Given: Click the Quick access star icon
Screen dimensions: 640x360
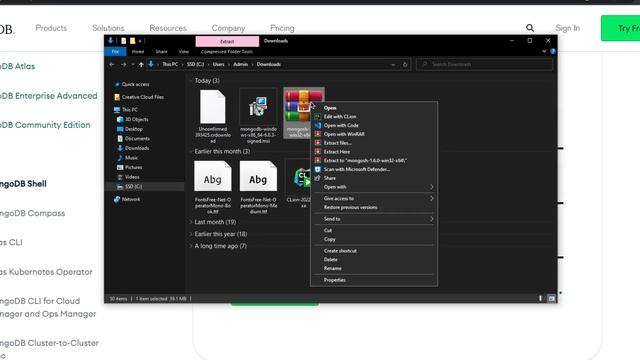Looking at the screenshot, I should (117, 84).
